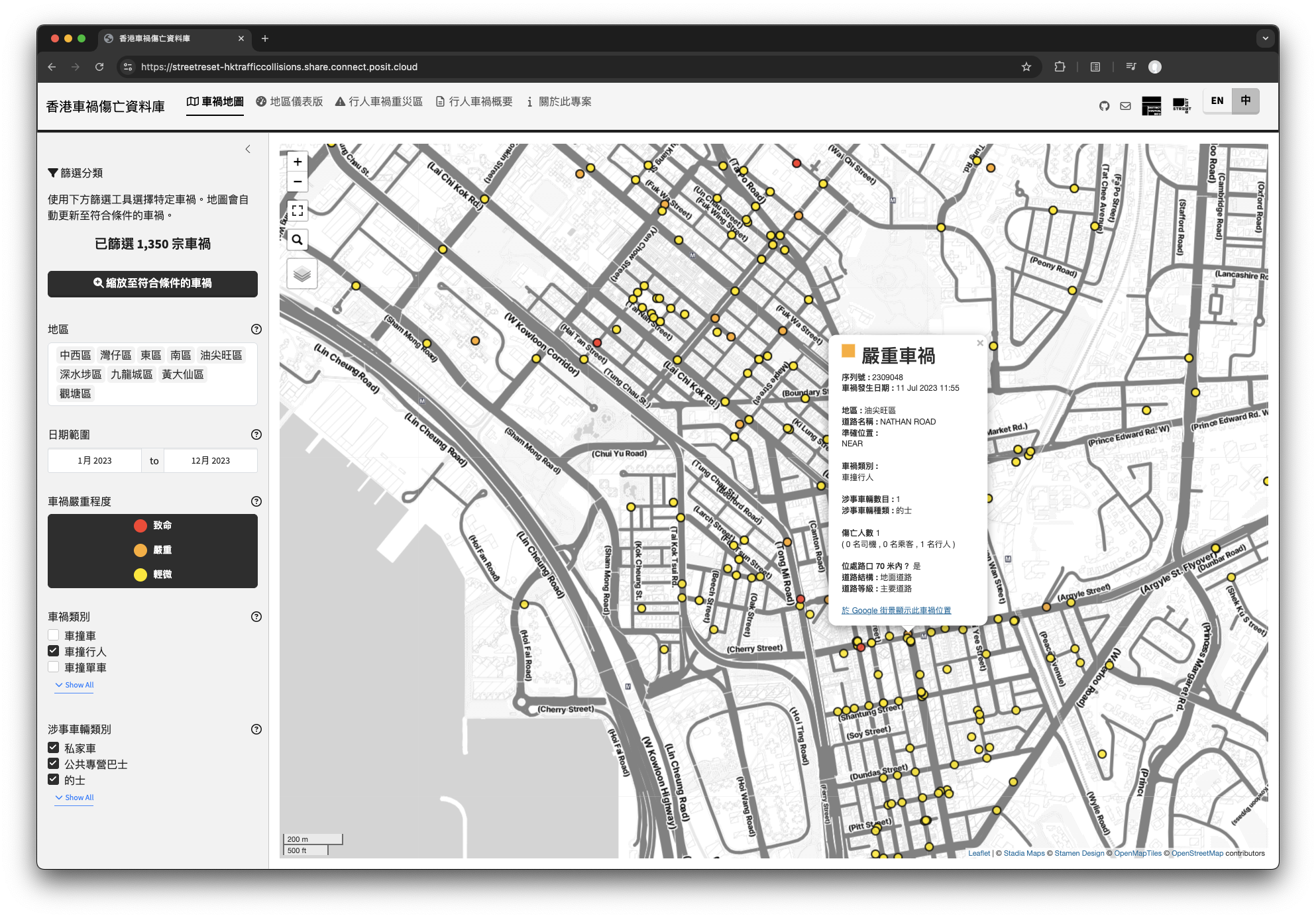The image size is (1316, 918).
Task: Expand Show All under 車禍類別
Action: (74, 685)
